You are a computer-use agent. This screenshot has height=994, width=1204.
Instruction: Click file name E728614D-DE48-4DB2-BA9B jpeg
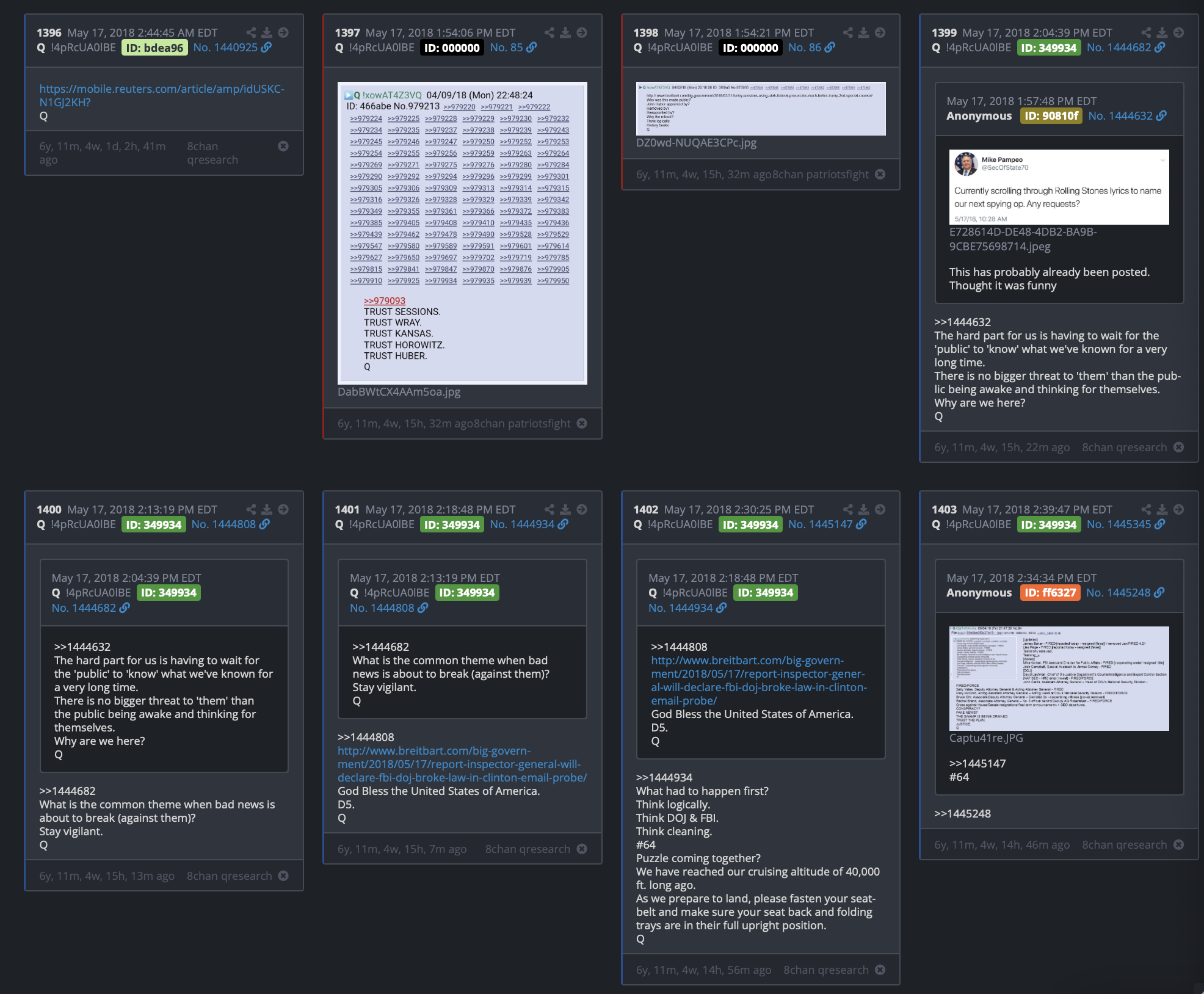click(x=1023, y=239)
